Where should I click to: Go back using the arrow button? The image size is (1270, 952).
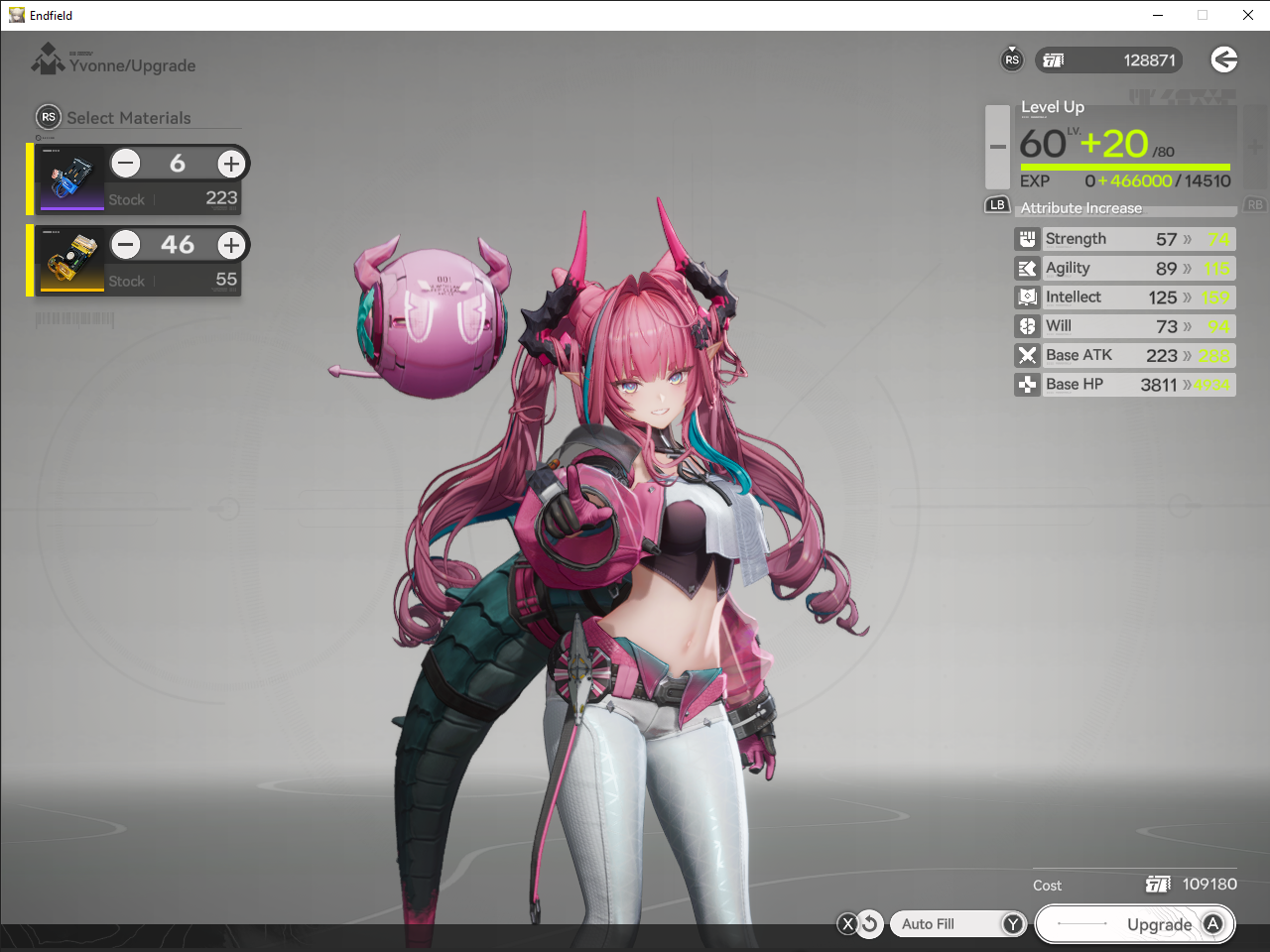point(1224,59)
